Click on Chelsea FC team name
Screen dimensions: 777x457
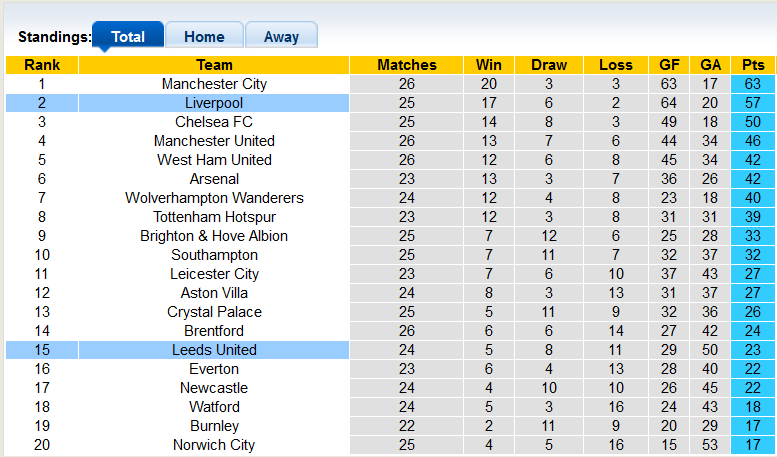coord(214,122)
